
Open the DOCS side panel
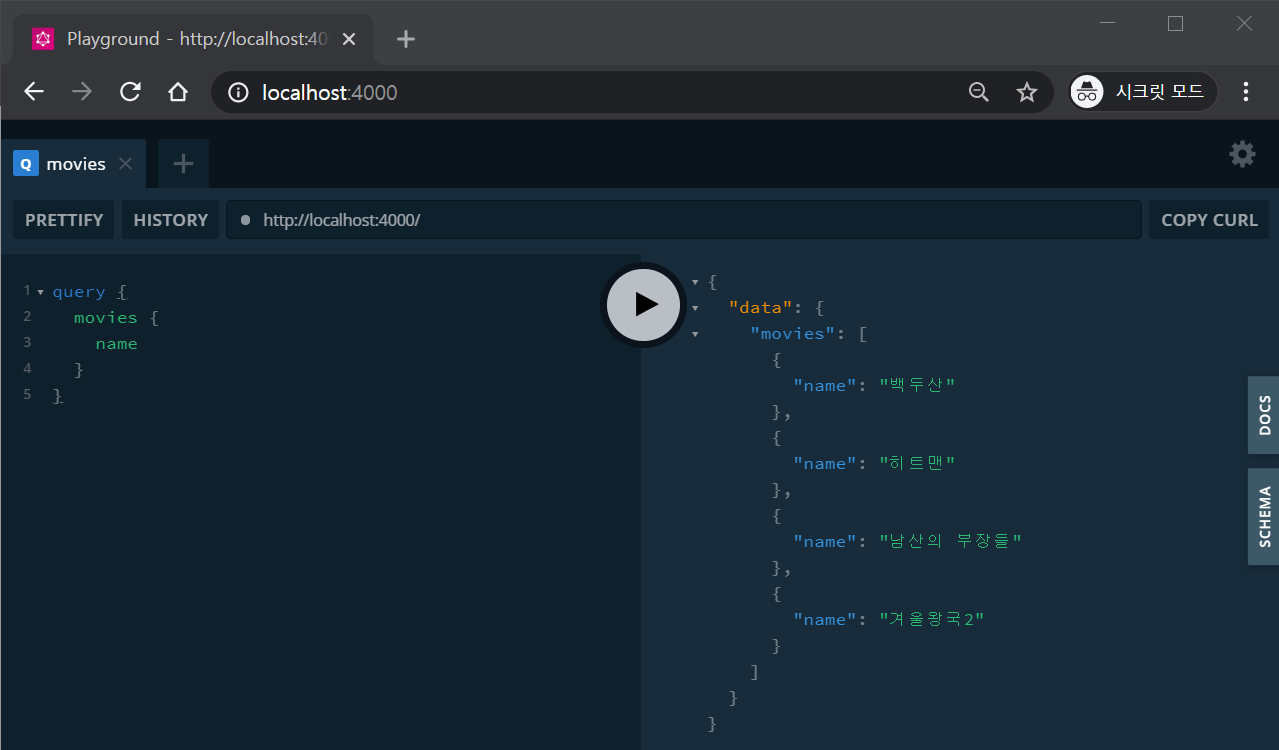tap(1263, 415)
